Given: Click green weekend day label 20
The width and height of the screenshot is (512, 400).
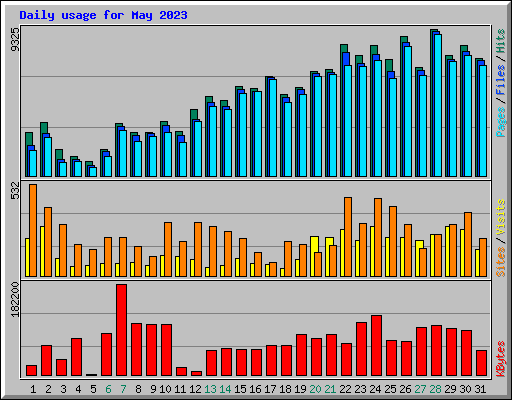Looking at the screenshot, I should (315, 389).
